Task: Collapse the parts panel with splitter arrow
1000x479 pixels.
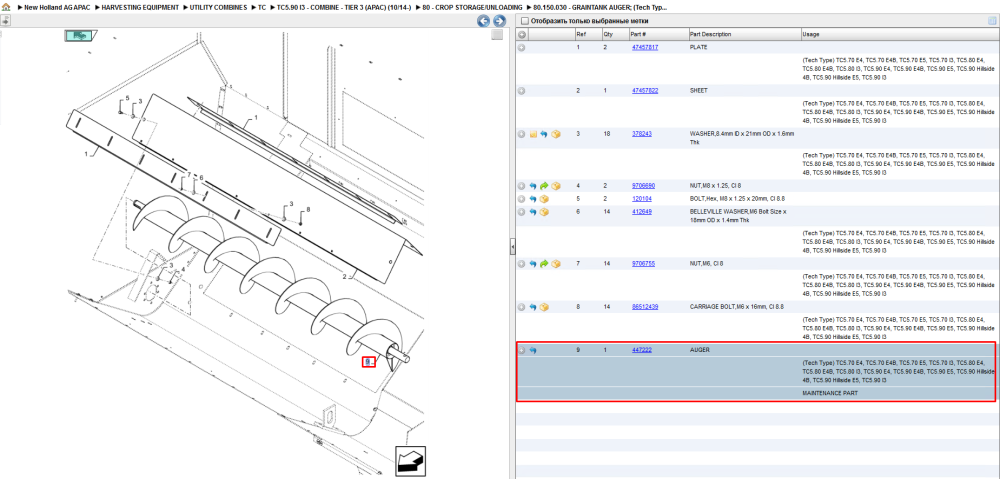Action: click(x=512, y=247)
